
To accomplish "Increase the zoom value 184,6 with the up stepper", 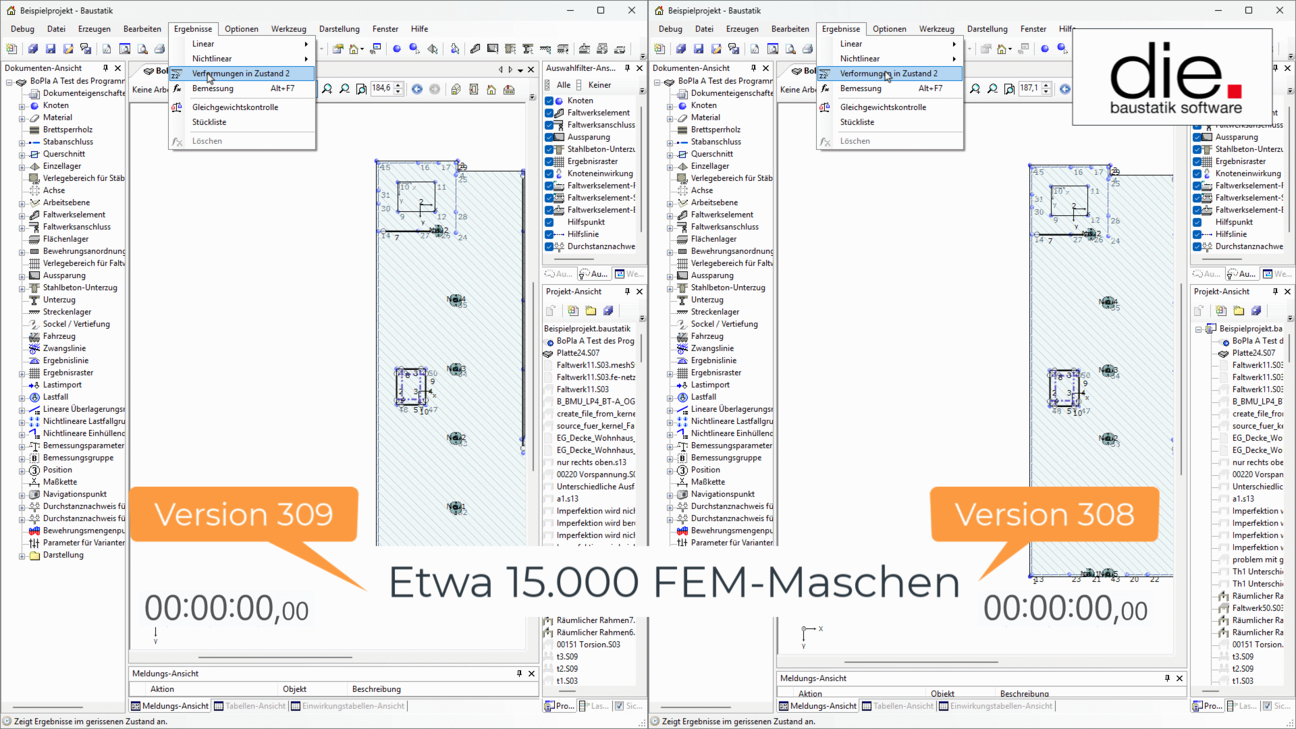I will (398, 86).
